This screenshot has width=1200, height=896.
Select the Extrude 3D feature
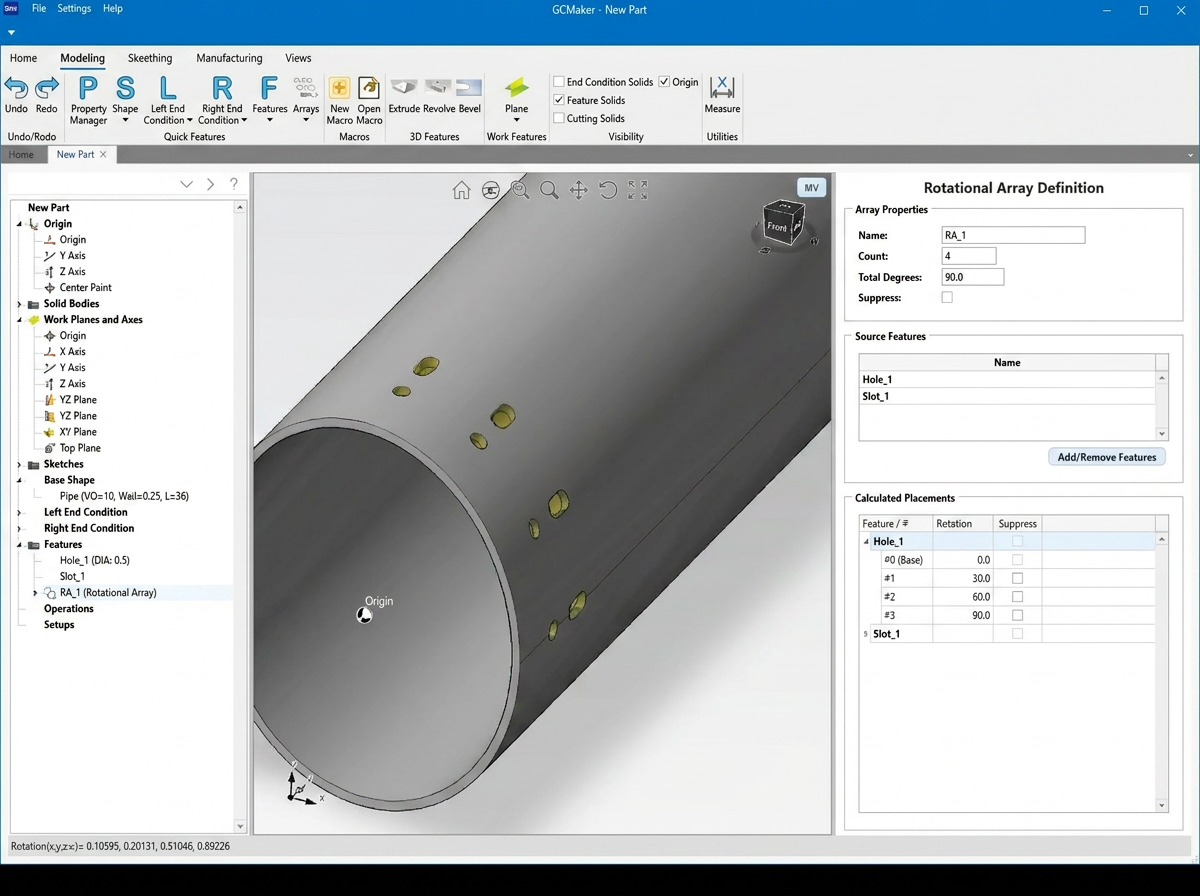tap(404, 95)
